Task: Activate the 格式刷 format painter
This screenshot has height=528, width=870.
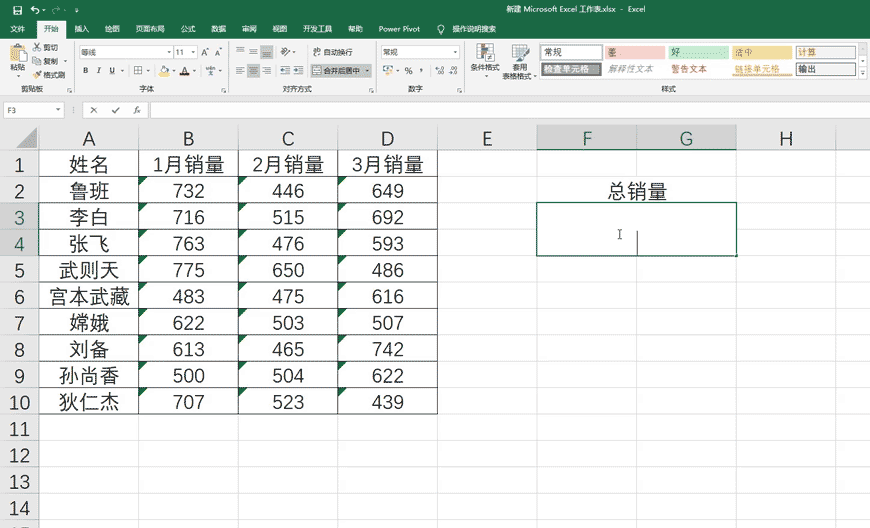Action: (49, 74)
